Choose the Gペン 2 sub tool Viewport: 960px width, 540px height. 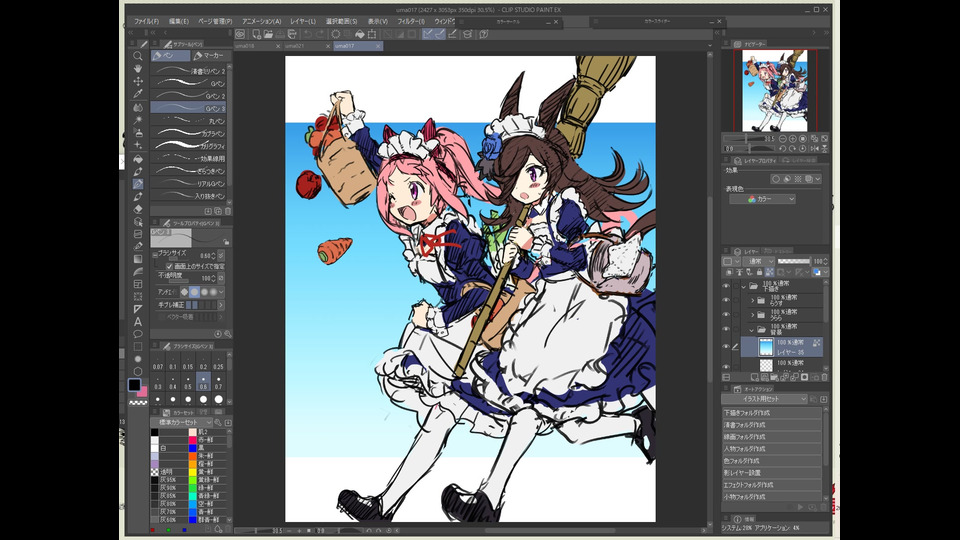click(x=189, y=96)
